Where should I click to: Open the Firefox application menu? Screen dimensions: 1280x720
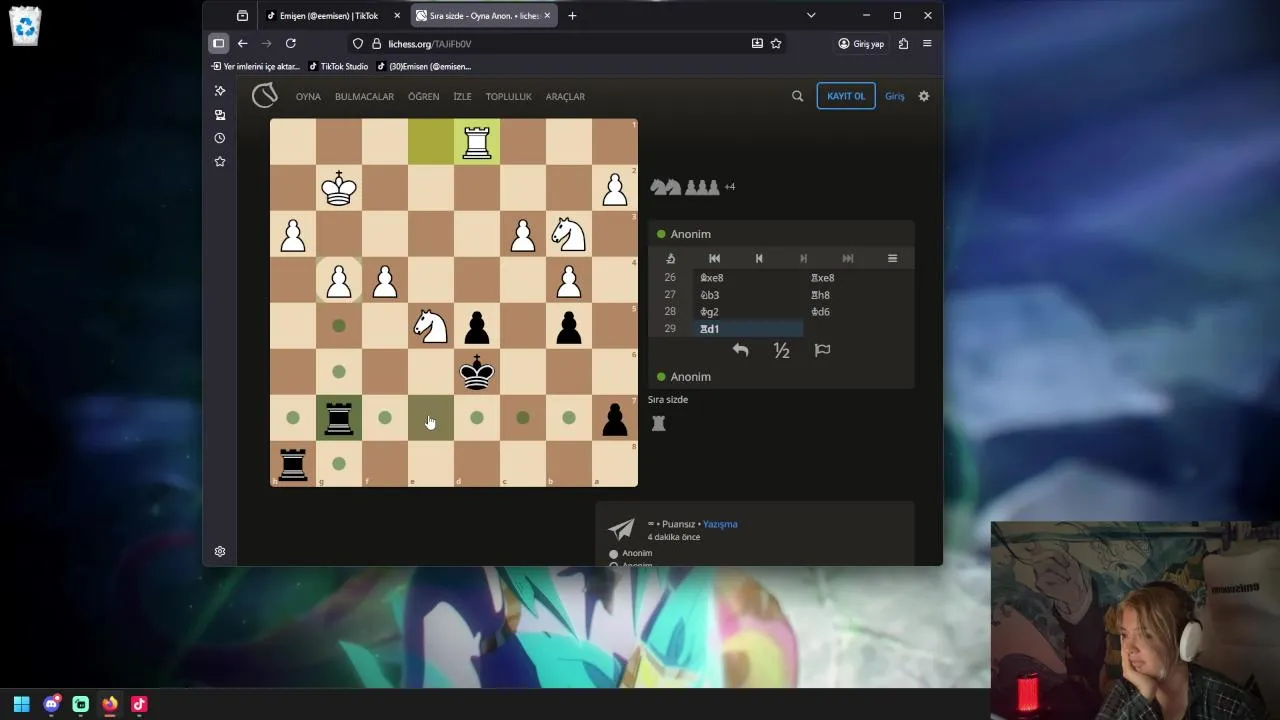pos(927,44)
